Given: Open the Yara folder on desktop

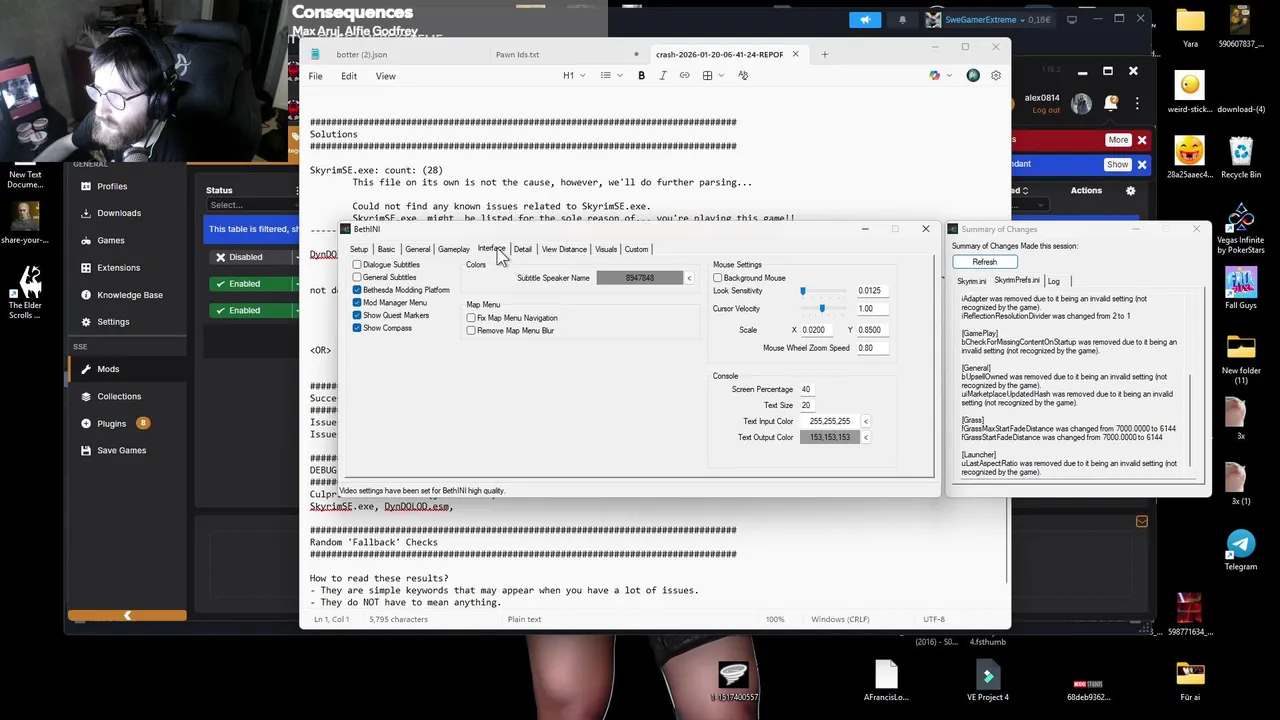Looking at the screenshot, I should pyautogui.click(x=1190, y=28).
